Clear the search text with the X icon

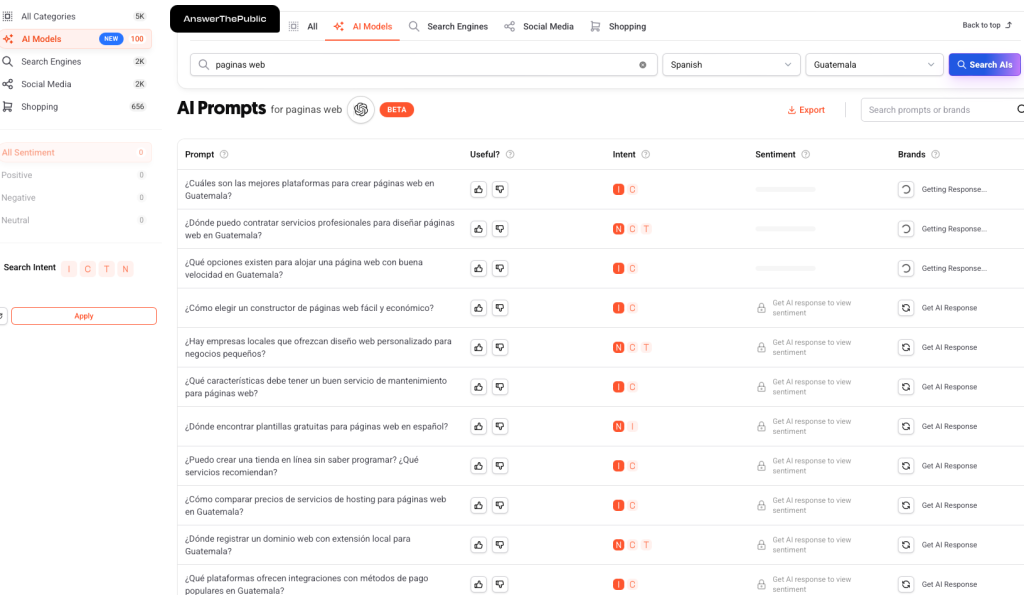pos(643,65)
